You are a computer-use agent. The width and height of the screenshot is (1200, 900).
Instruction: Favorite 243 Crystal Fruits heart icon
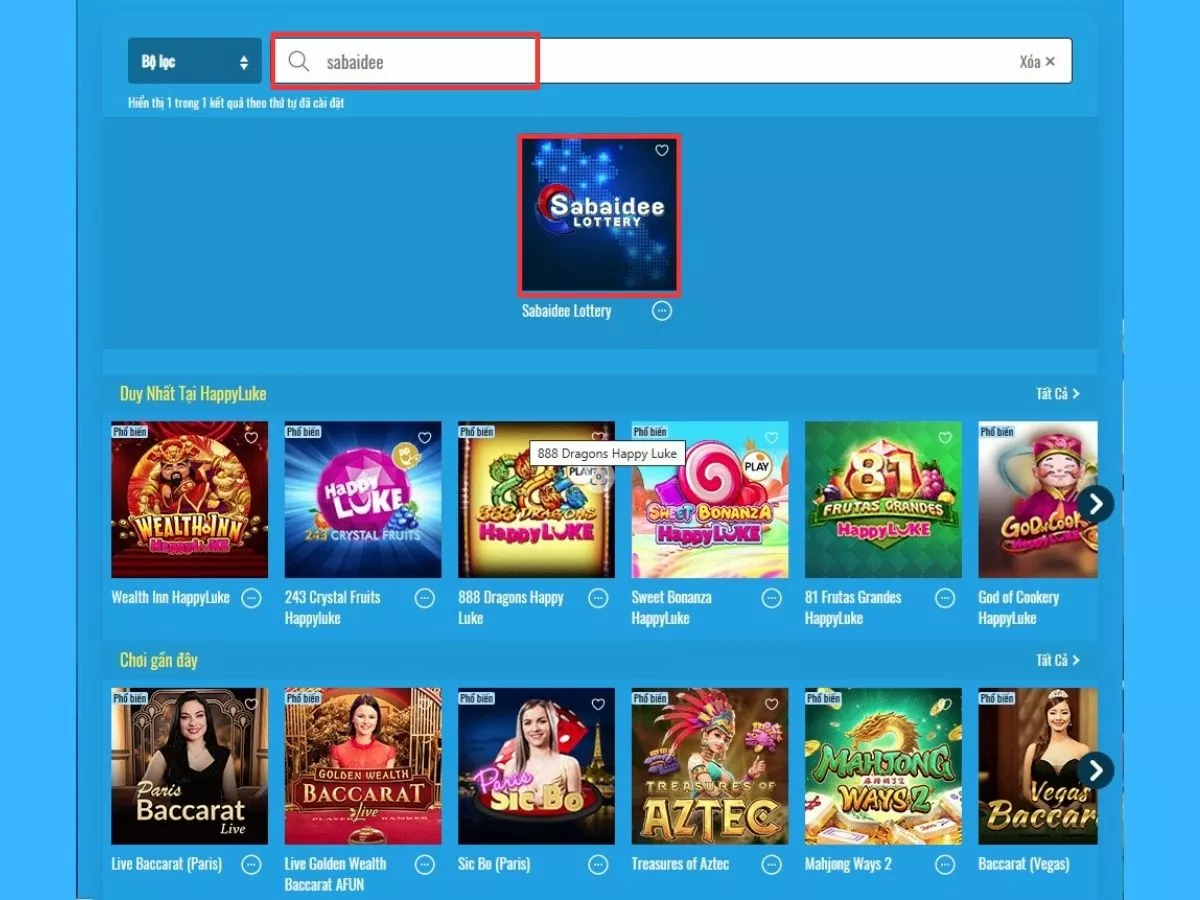[x=425, y=437]
